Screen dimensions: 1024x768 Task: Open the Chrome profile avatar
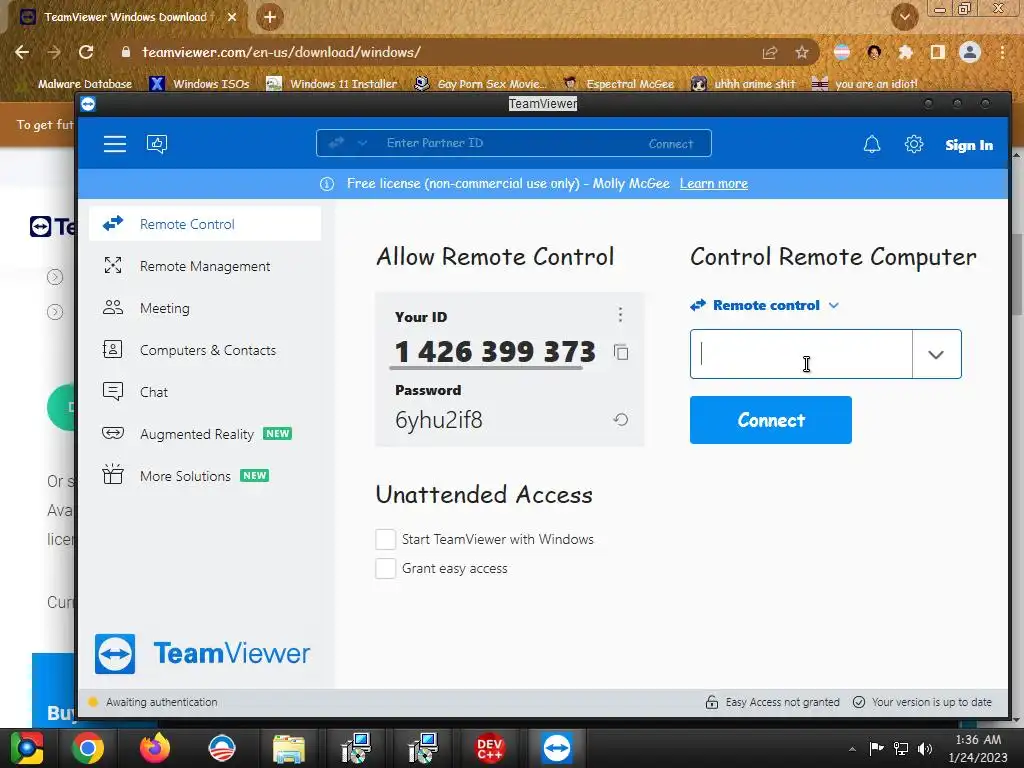click(970, 52)
